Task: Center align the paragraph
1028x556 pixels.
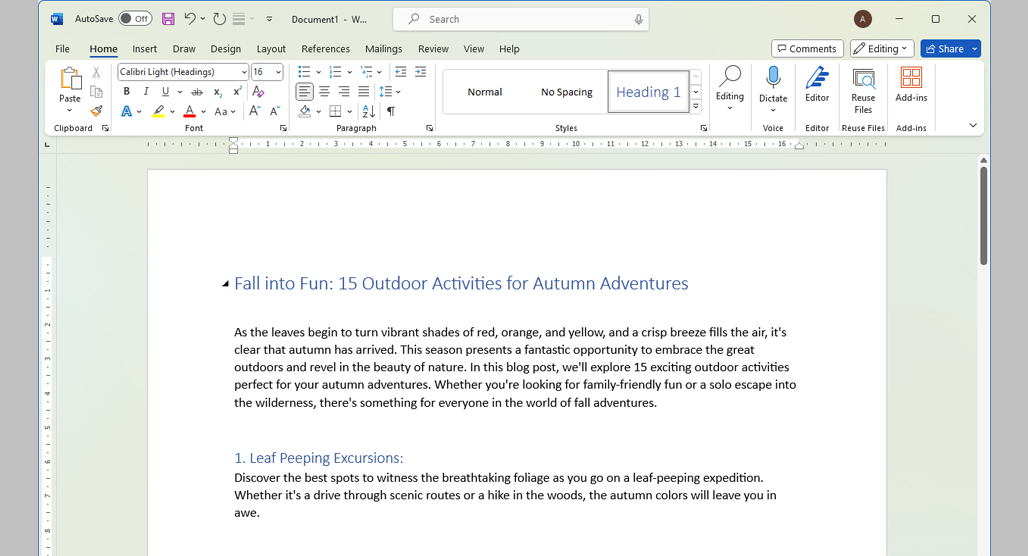Action: [x=324, y=91]
